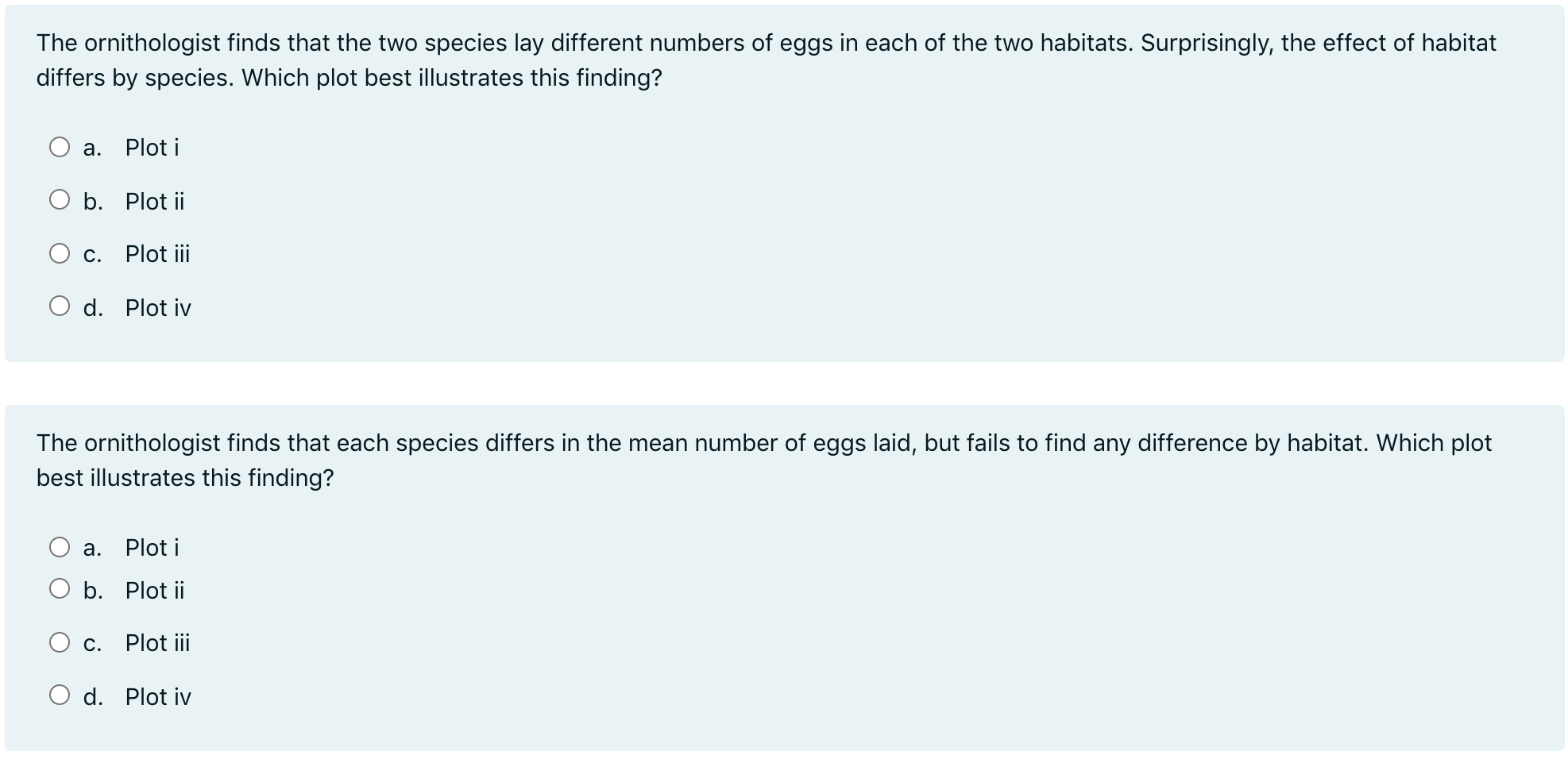The height and width of the screenshot is (759, 1568).
Task: Select Plot iv for the second question
Action: coord(60,695)
